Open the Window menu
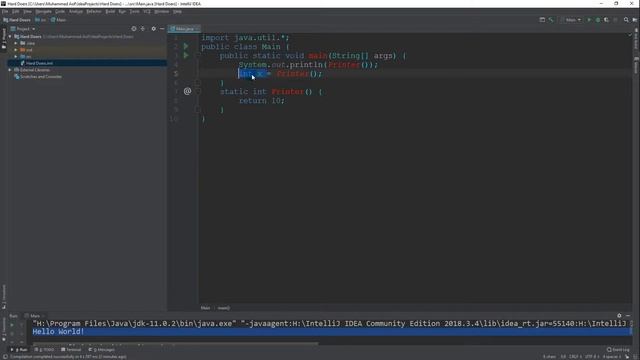 coord(162,11)
